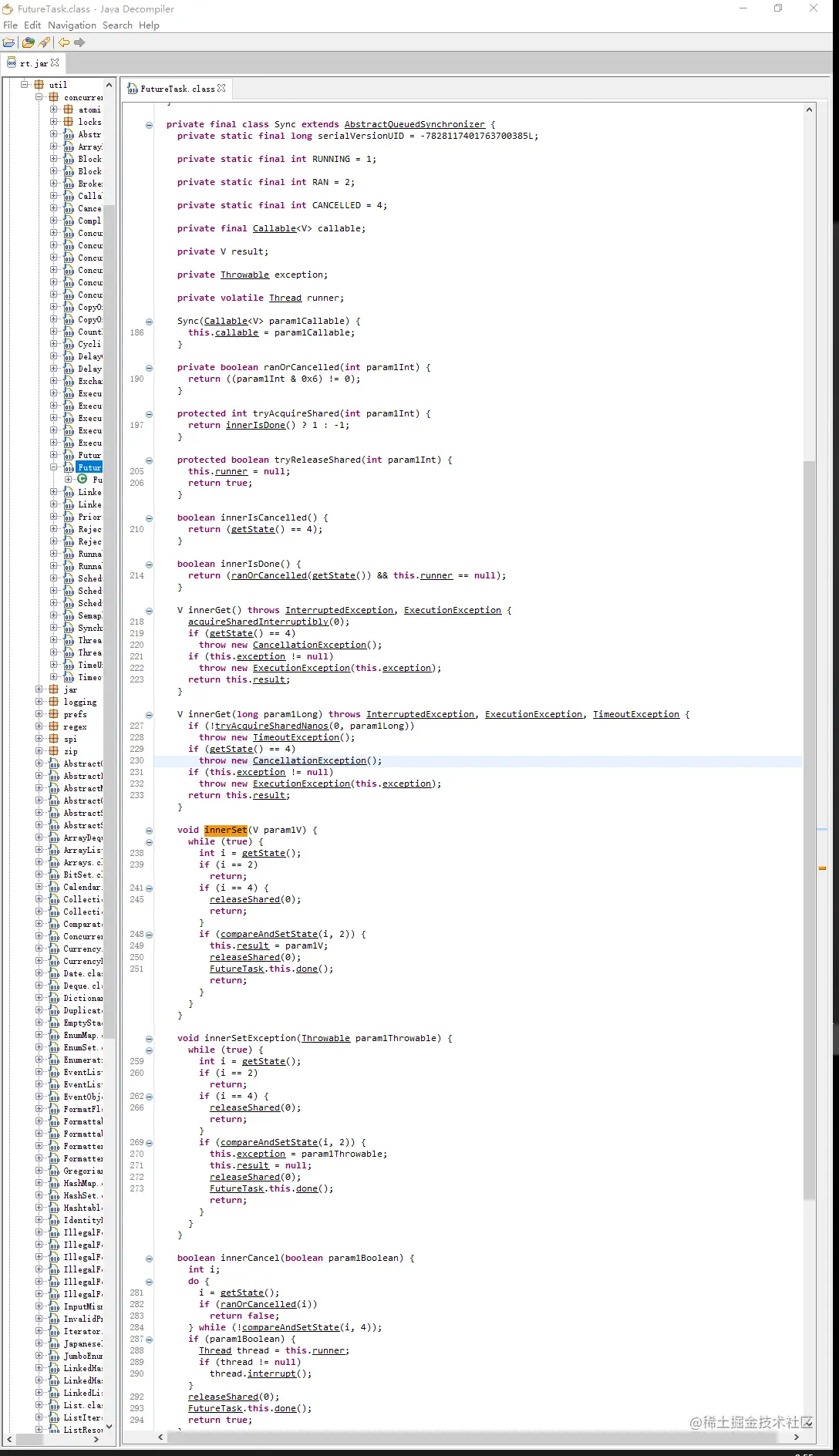
Task: Click the class file icon beside EnumMap
Action: click(54, 1035)
